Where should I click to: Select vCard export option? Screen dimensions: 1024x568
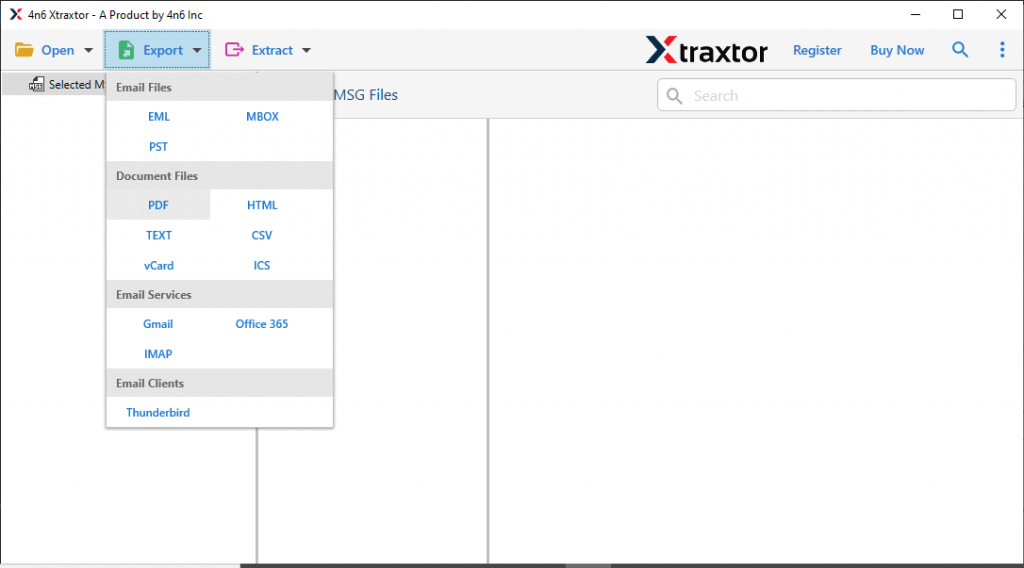[159, 265]
